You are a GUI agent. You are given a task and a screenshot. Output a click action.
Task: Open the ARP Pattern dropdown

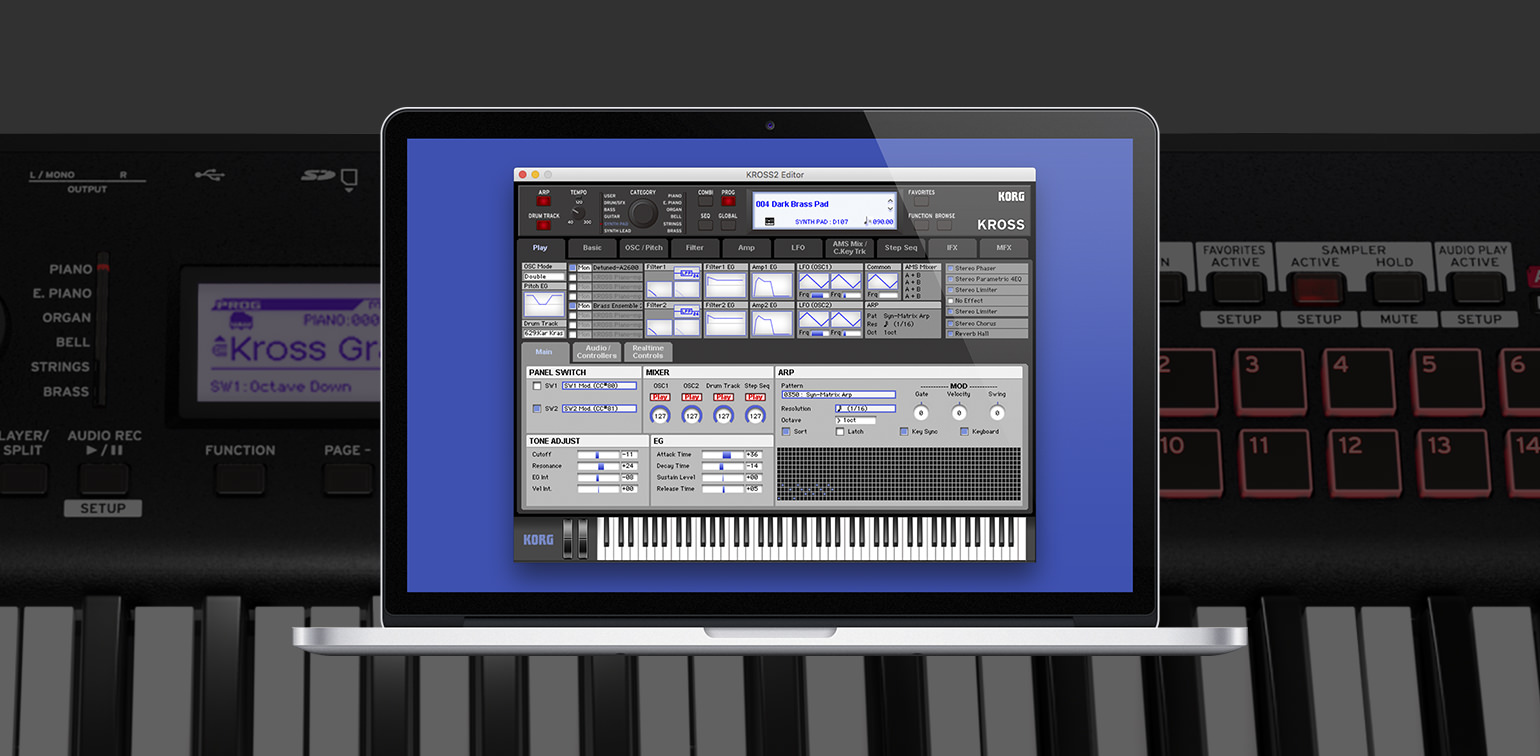pyautogui.click(x=838, y=395)
